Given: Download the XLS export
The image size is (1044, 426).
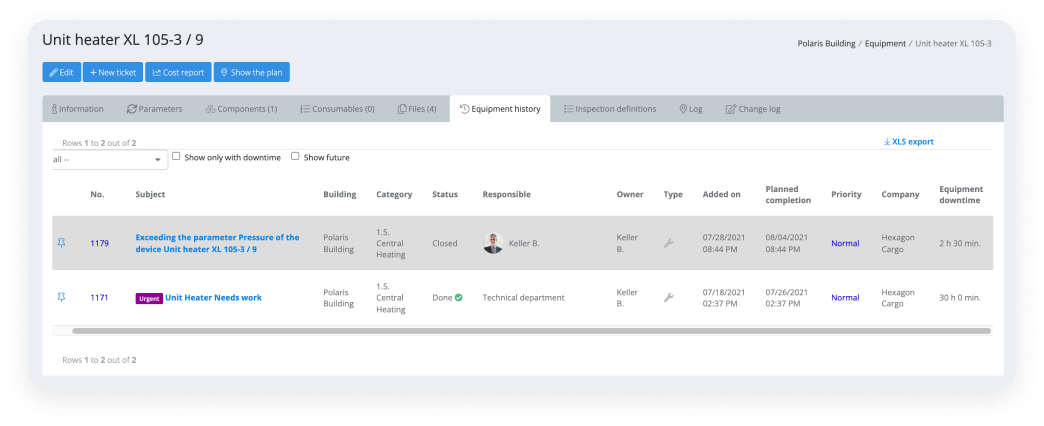Looking at the screenshot, I should coord(908,142).
